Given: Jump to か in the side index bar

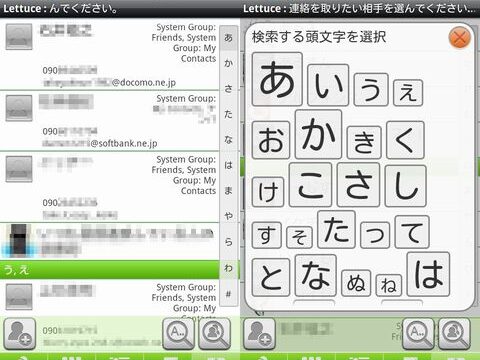Looking at the screenshot, I should pos(228,63).
